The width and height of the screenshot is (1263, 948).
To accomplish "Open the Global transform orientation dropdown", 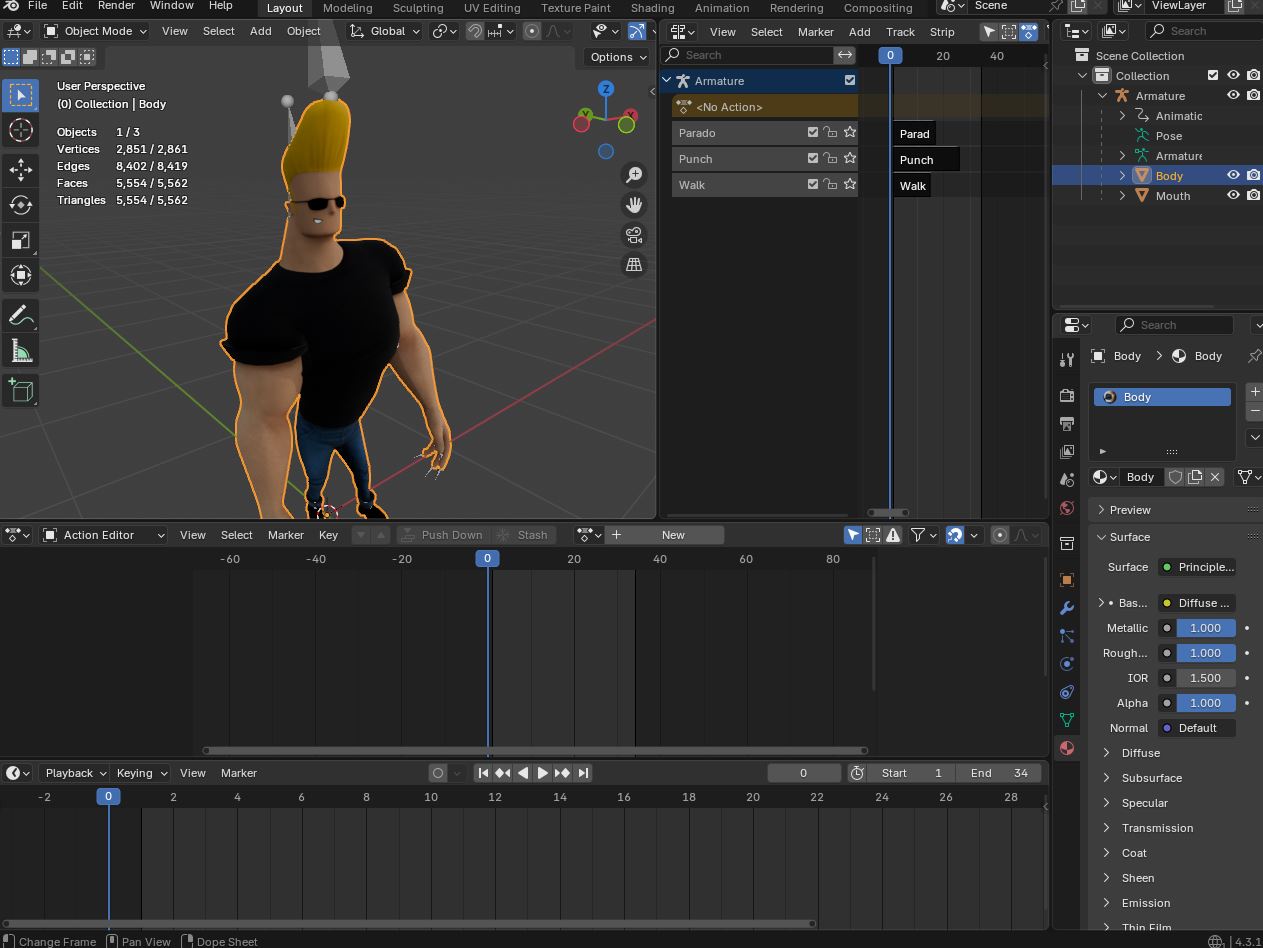I will click(x=385, y=31).
